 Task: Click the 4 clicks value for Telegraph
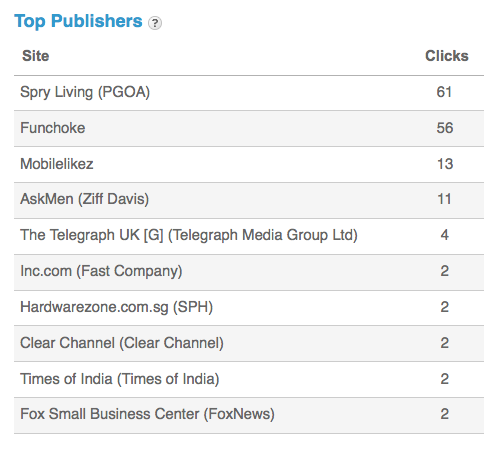click(445, 235)
